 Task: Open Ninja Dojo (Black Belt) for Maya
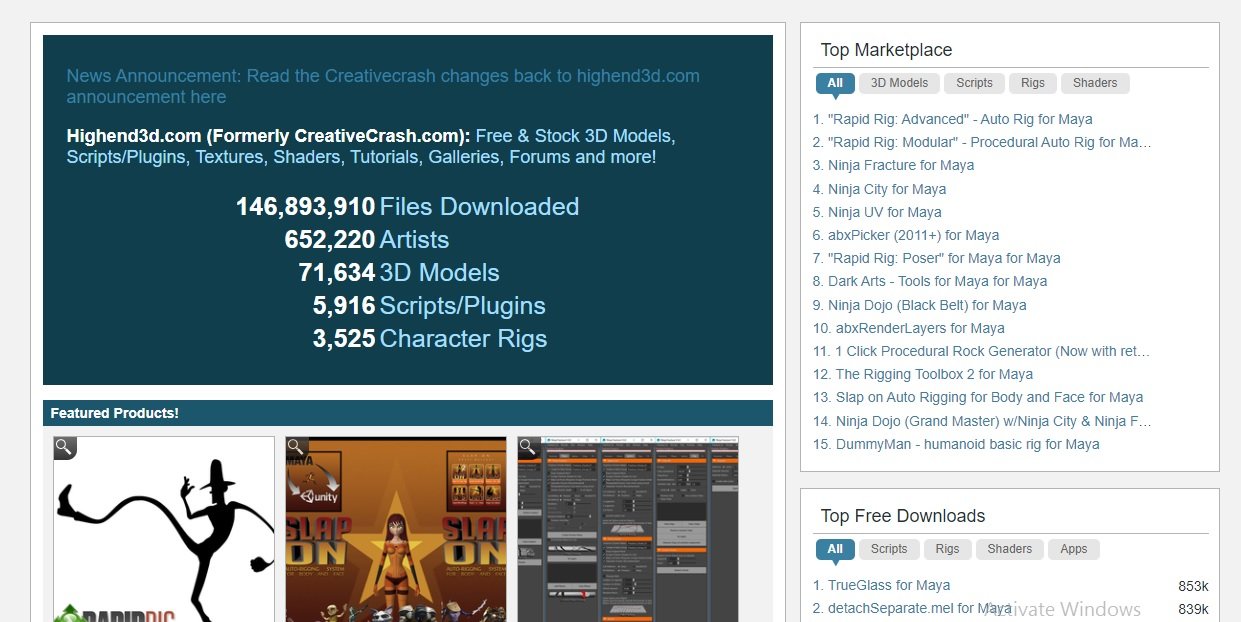(927, 305)
